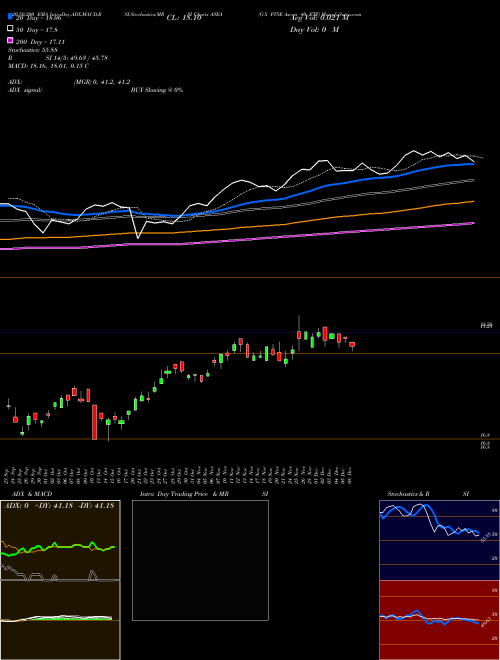Click the 'Day Vol: 0 M' text
Image resolution: width=500 pixels, height=660 pixels.
(x=314, y=30)
